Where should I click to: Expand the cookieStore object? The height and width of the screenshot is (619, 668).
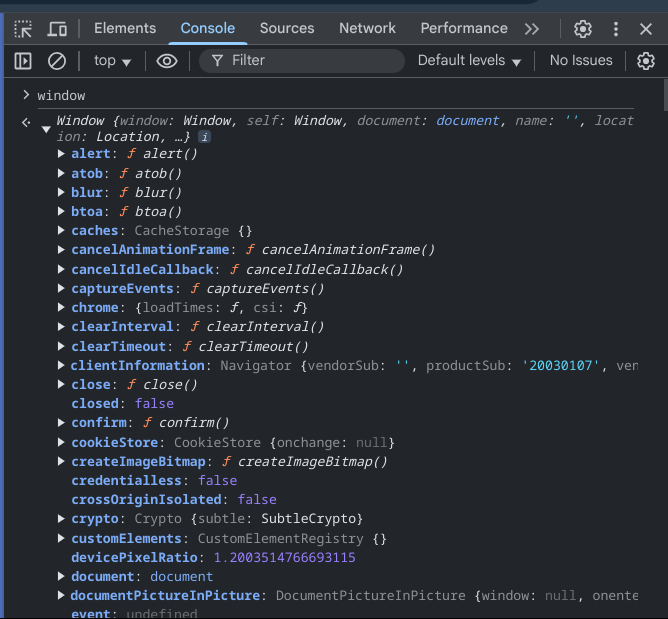click(61, 442)
